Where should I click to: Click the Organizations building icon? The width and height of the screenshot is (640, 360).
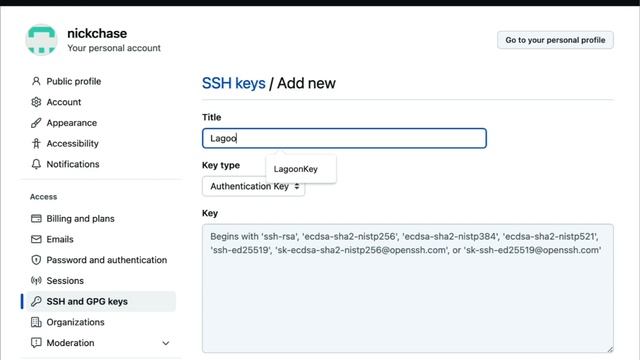pos(36,322)
